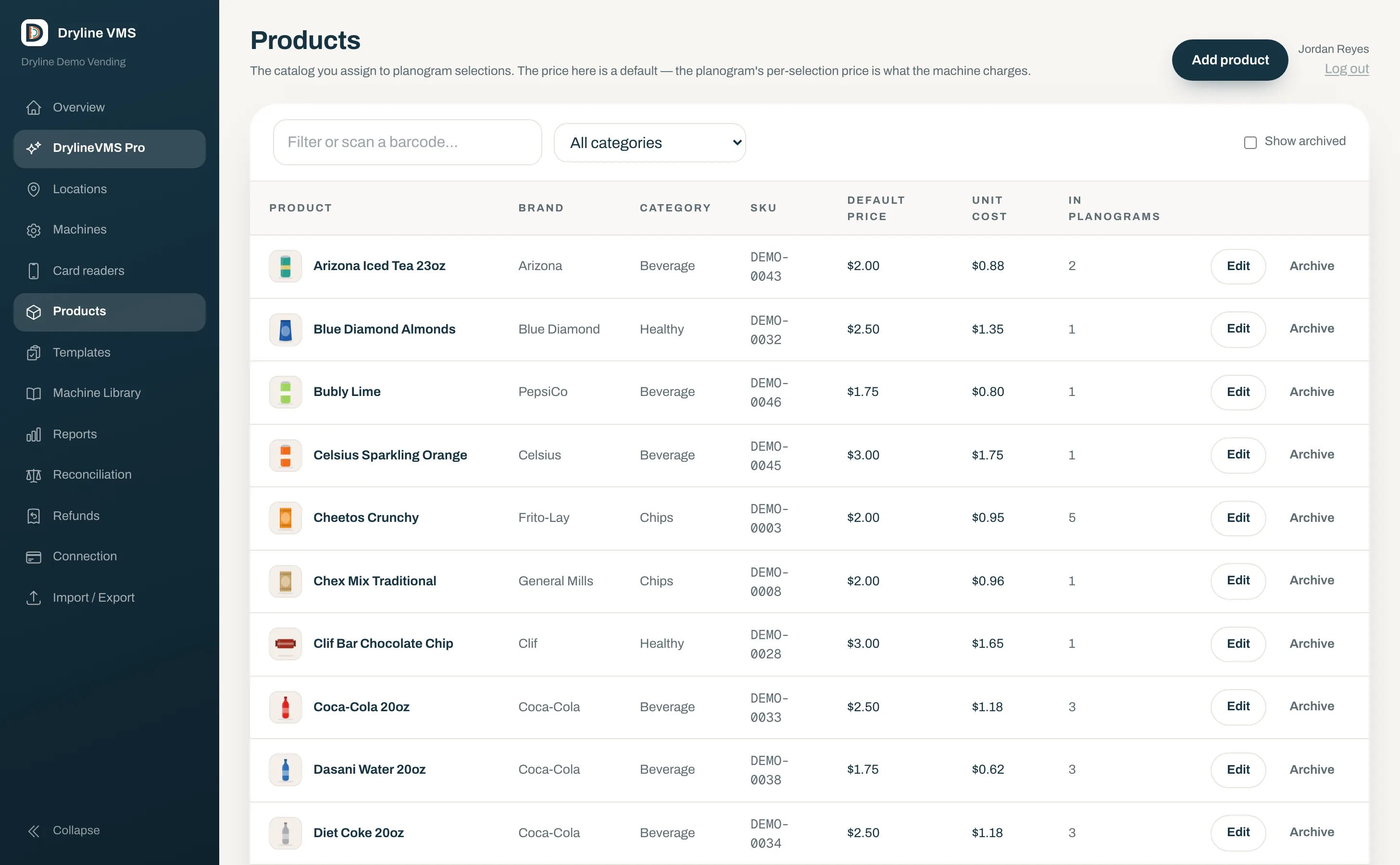Click the Bubly Lime product thumbnail
The height and width of the screenshot is (865, 1400).
(286, 392)
